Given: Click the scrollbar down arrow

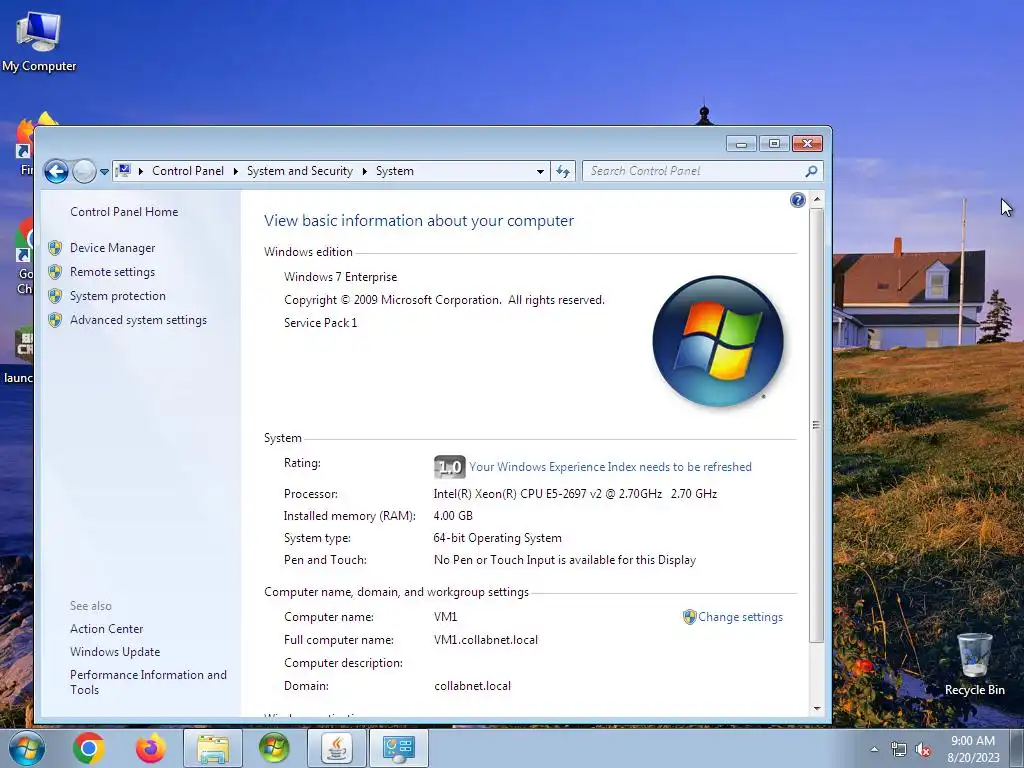Looking at the screenshot, I should click(816, 709).
